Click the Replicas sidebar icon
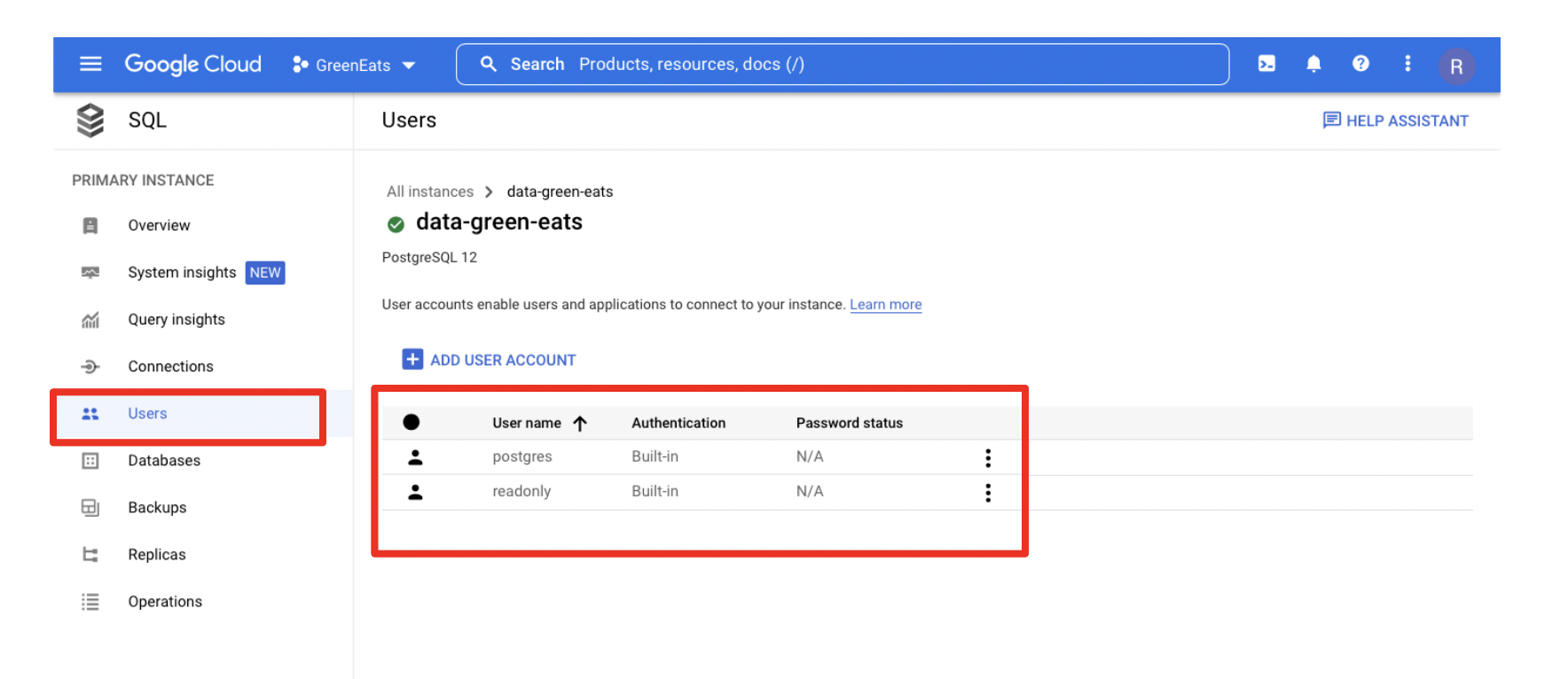 pos(90,554)
